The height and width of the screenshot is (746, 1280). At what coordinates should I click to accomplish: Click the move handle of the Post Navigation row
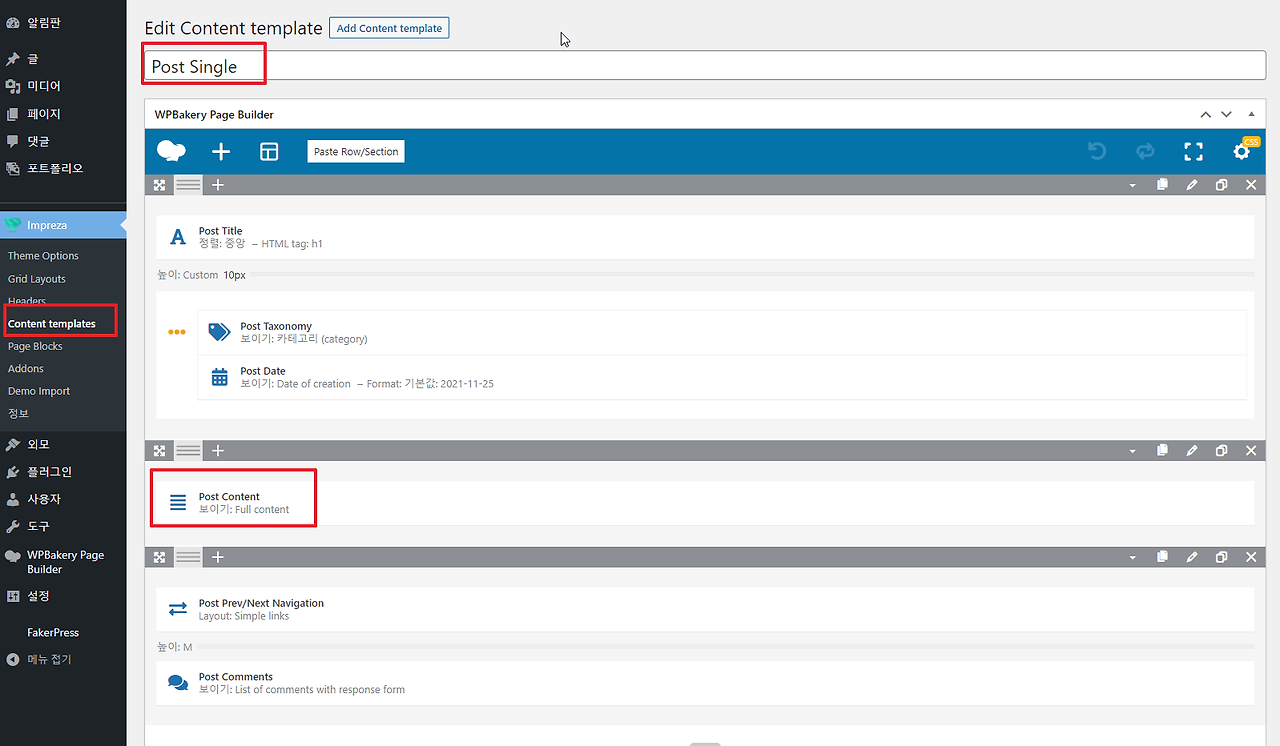pos(159,557)
